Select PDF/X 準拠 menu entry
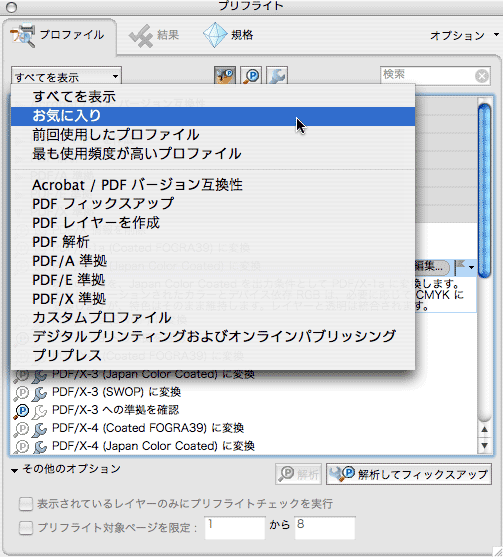This screenshot has height=557, width=503. point(213,299)
